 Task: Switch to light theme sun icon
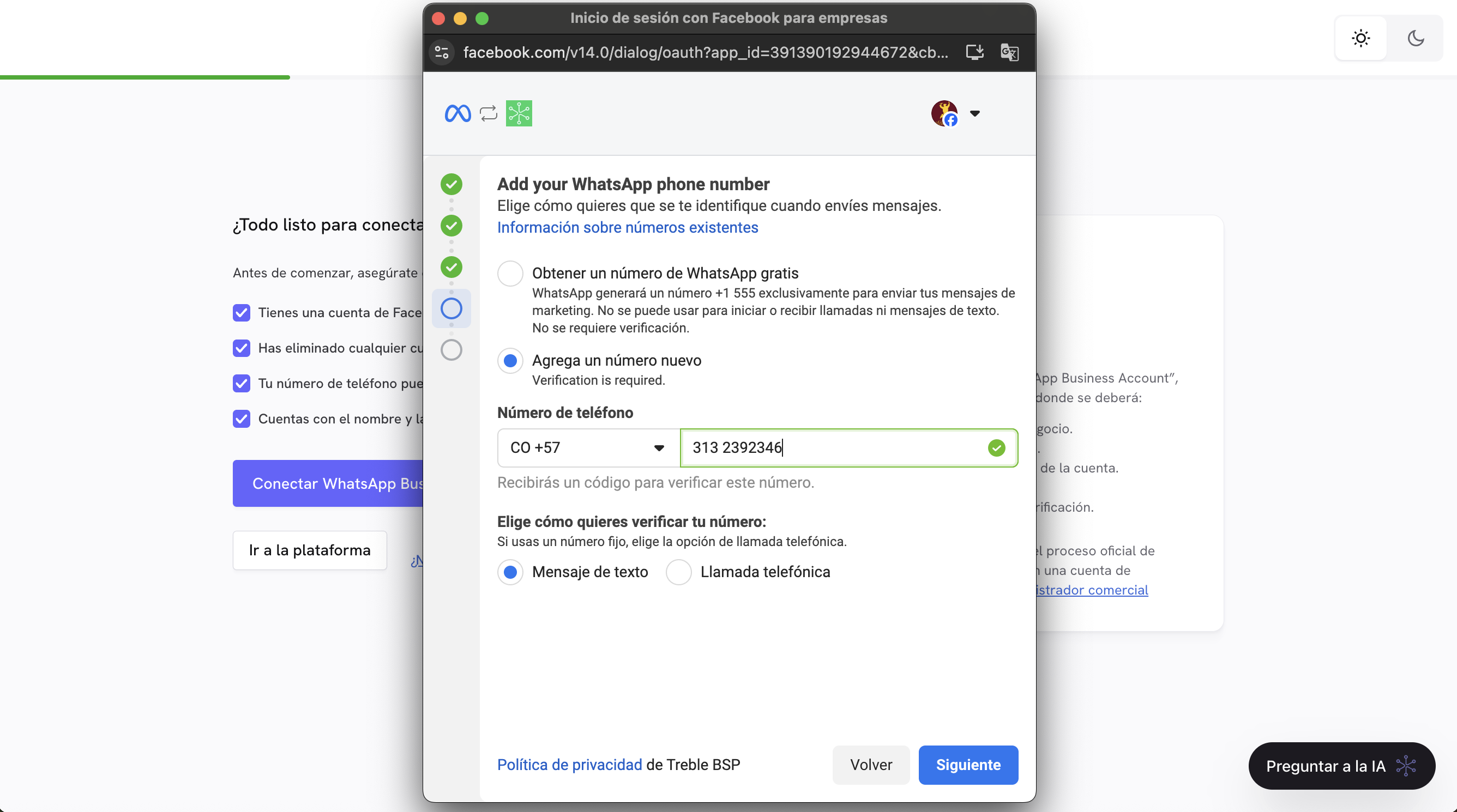point(1361,39)
